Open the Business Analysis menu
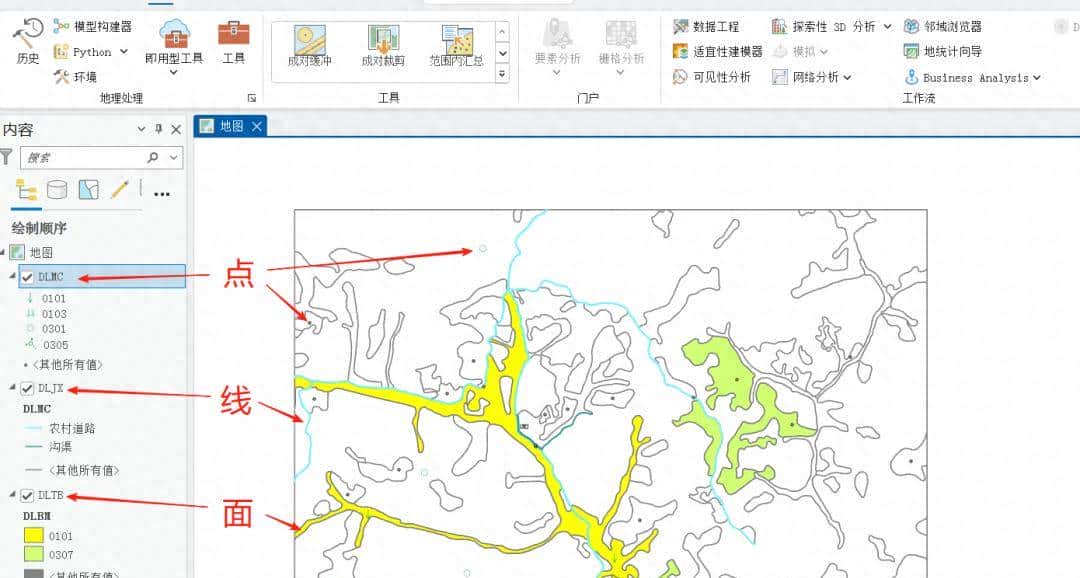The width and height of the screenshot is (1080, 578). pos(975,76)
